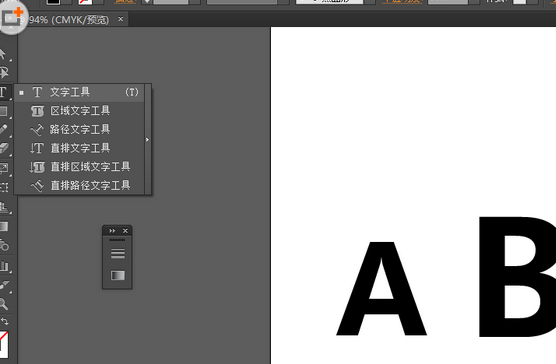Close the small floating panel
This screenshot has width=556, height=364.
click(125, 231)
